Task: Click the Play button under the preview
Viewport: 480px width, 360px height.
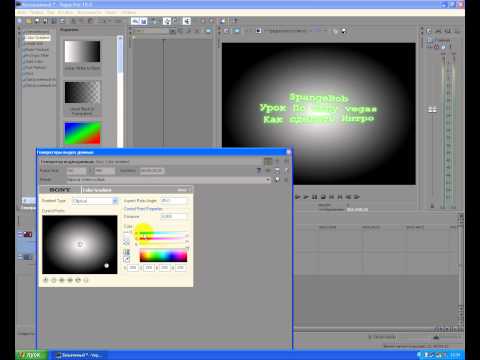Action: pyautogui.click(x=306, y=197)
